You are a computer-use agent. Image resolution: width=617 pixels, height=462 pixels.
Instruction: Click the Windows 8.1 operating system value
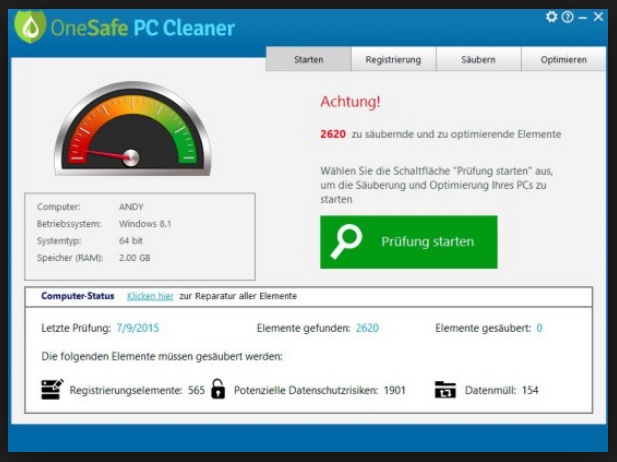[145, 224]
